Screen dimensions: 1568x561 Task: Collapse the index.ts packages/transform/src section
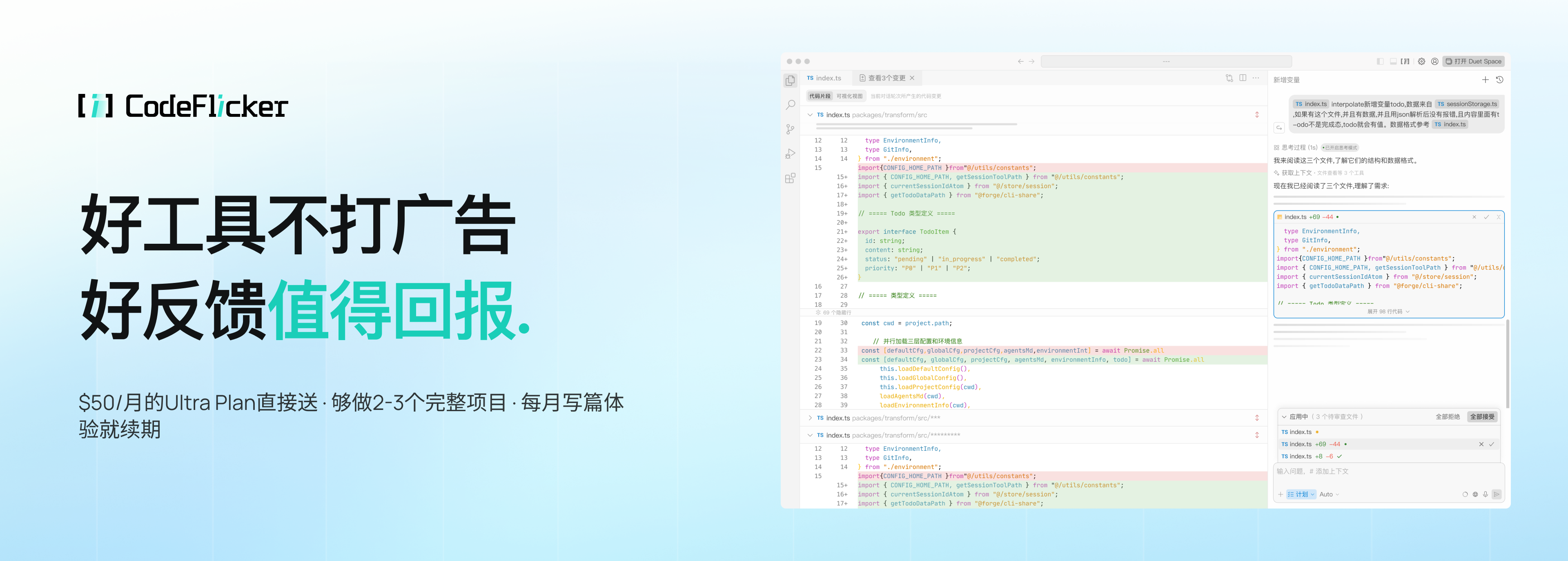coord(810,114)
